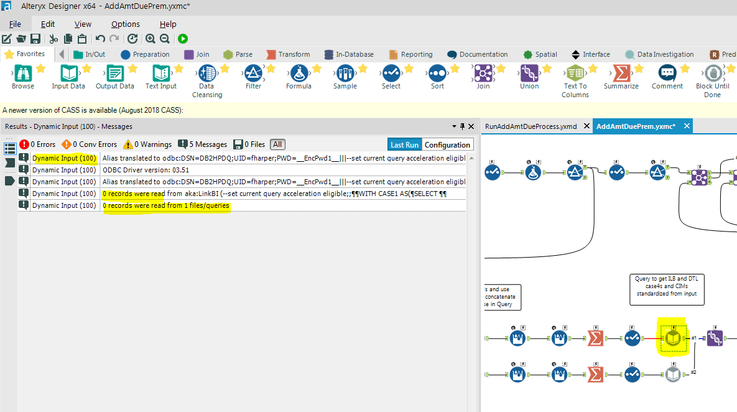
Task: Select the Sort tool in palette
Action: [437, 77]
